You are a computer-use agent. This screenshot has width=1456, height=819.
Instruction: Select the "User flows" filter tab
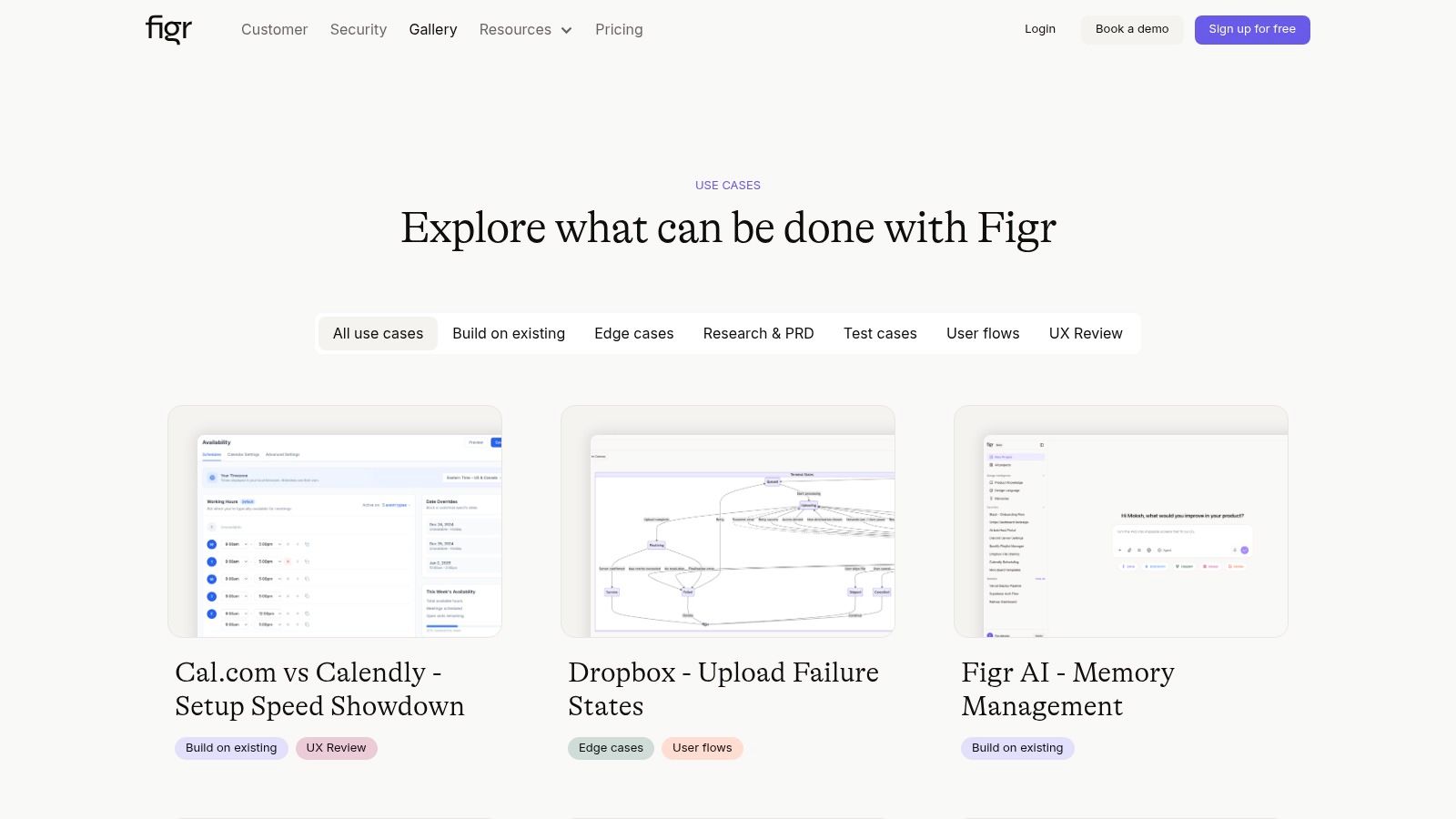point(983,333)
